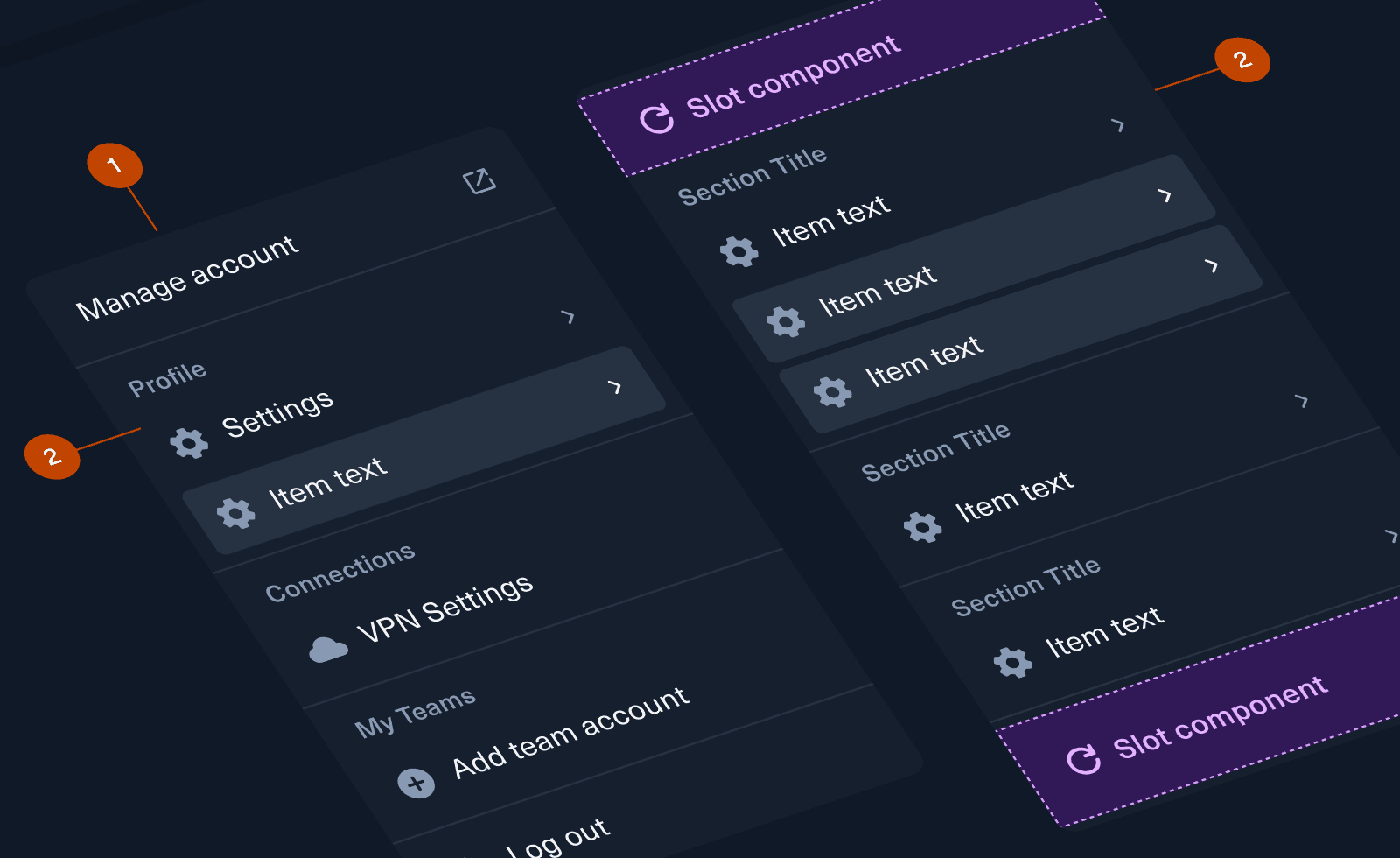The image size is (1400, 858).
Task: Expand chevron of upper highlighted Item text in right menu
Action: [x=1165, y=195]
